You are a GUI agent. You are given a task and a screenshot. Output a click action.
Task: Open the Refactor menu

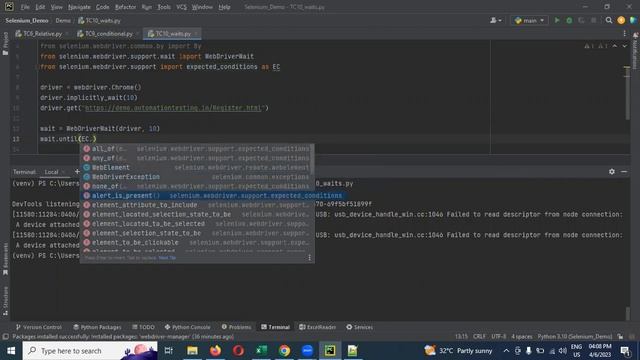coord(125,7)
